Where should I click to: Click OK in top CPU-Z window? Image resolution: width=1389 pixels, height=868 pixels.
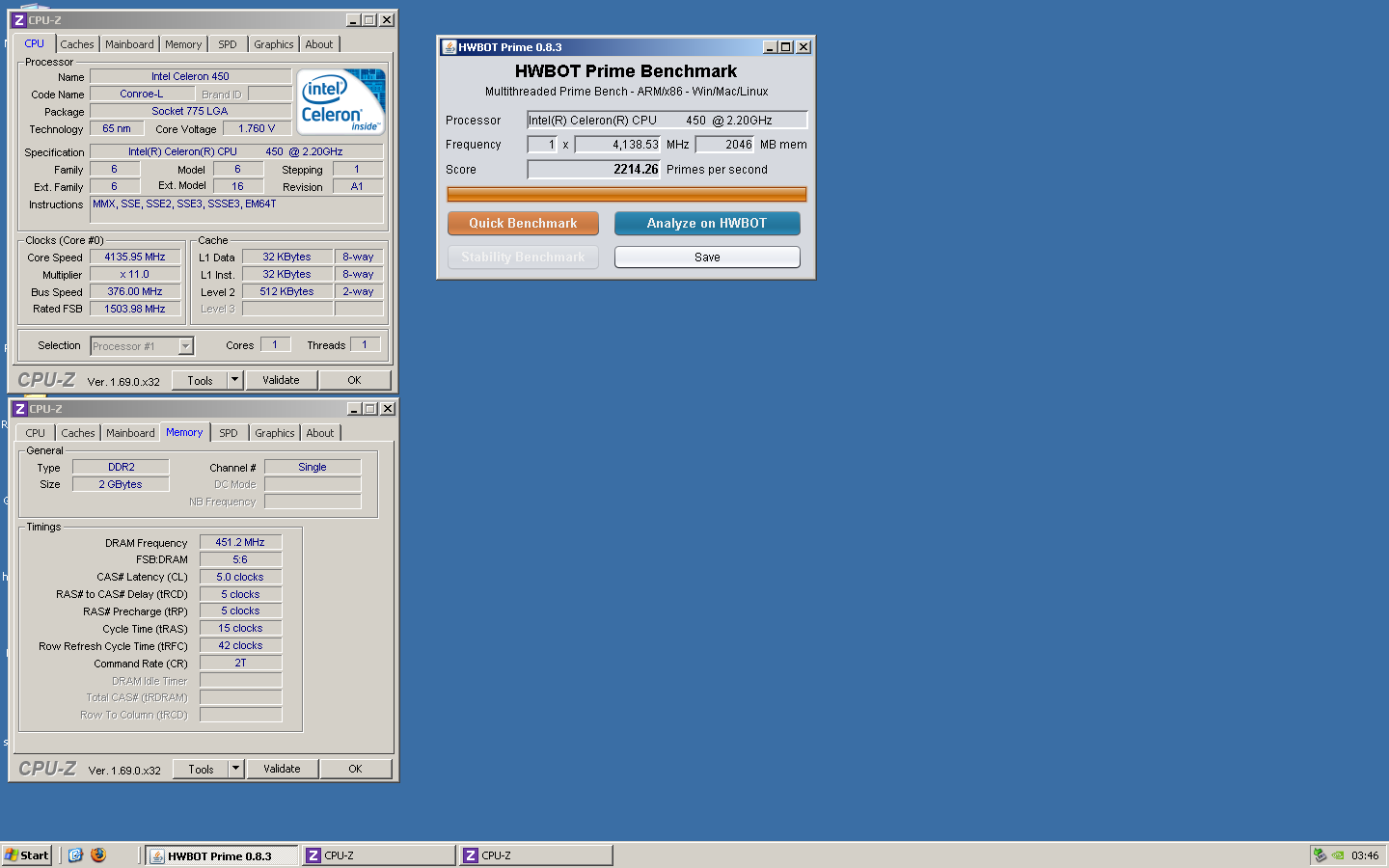click(x=354, y=380)
